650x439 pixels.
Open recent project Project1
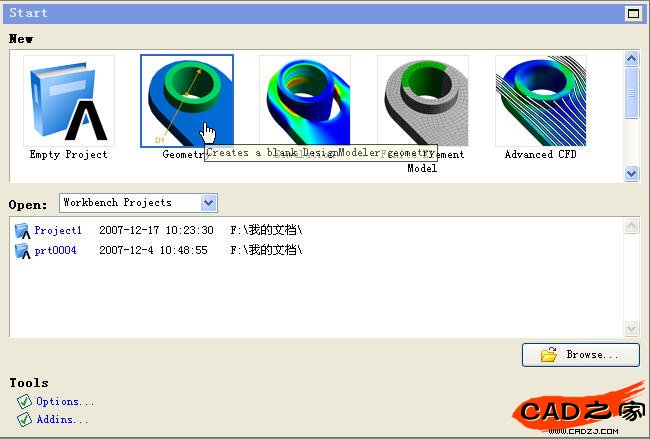[58, 230]
